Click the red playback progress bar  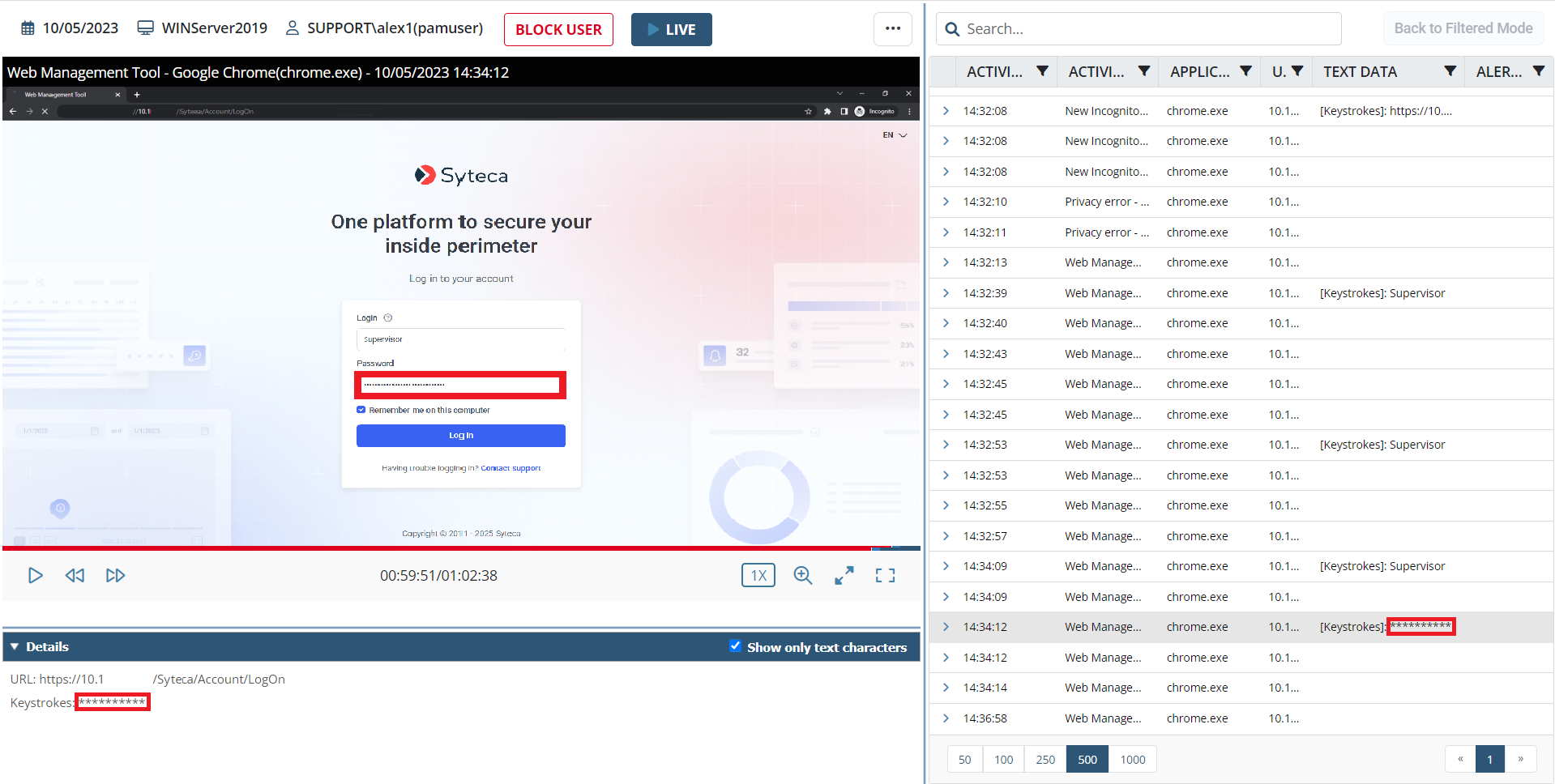click(x=438, y=548)
